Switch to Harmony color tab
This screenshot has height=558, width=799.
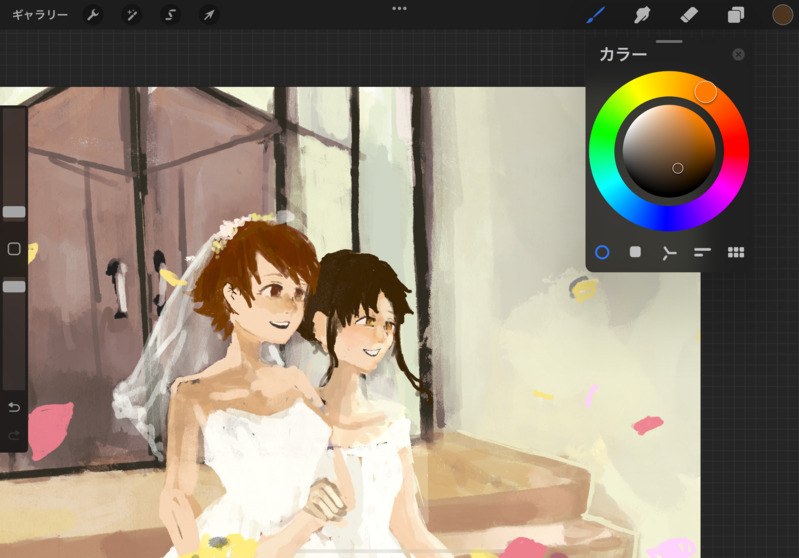click(669, 253)
